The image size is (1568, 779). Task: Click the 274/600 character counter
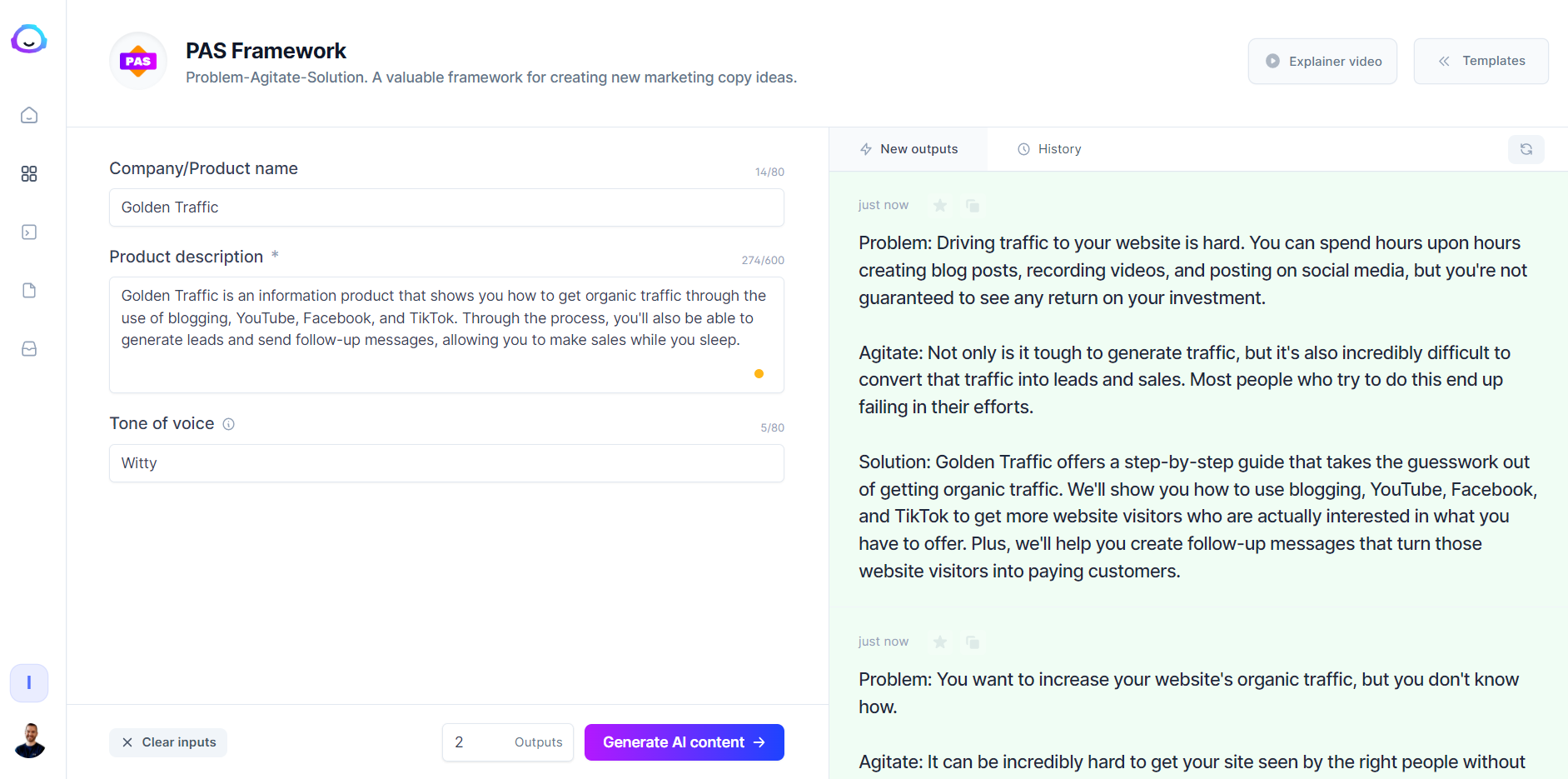point(763,260)
